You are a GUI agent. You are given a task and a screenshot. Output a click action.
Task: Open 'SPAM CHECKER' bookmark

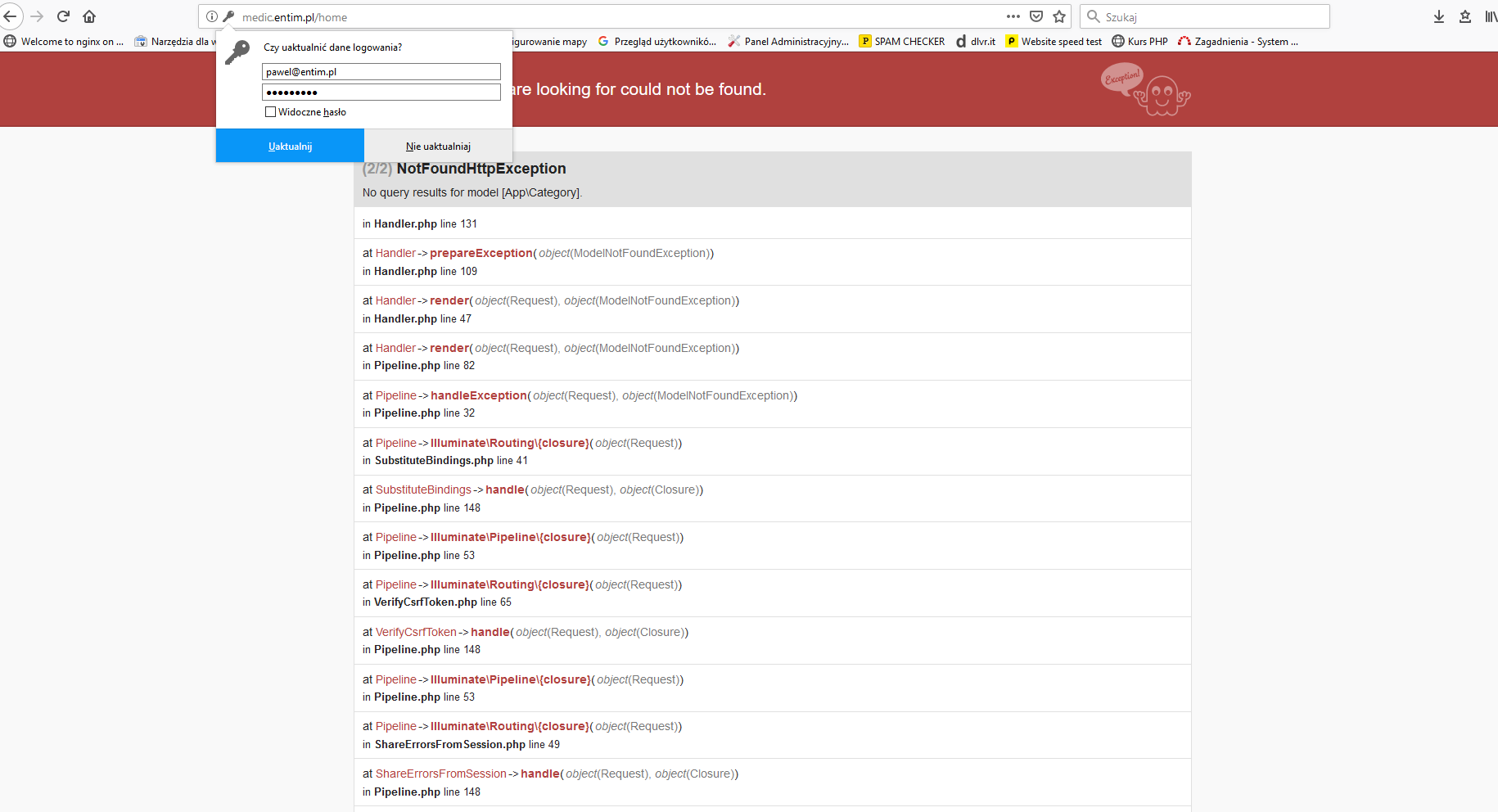901,42
